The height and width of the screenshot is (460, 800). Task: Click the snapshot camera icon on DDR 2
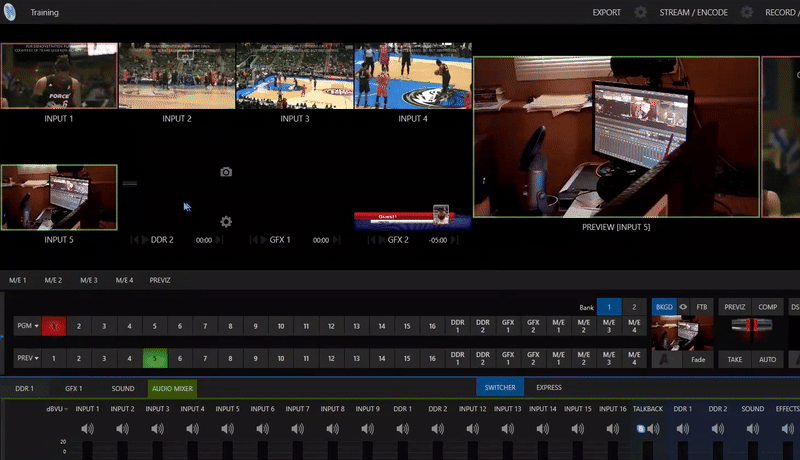(226, 172)
